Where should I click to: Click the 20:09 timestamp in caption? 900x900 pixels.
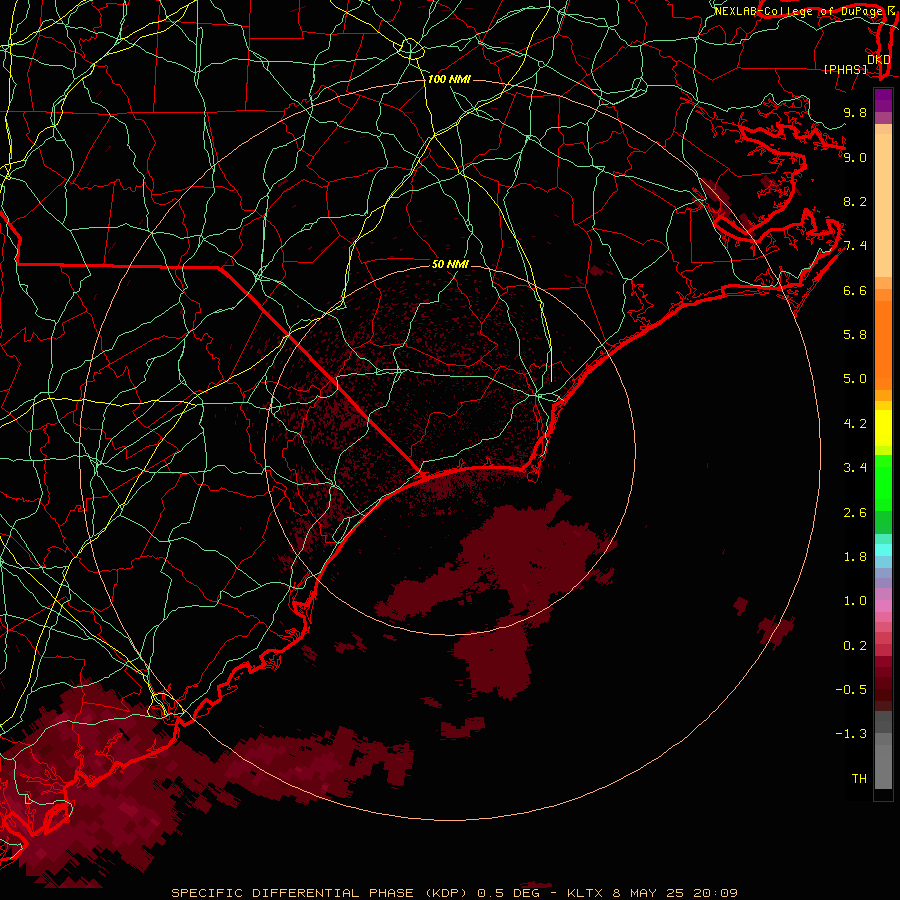click(x=715, y=893)
